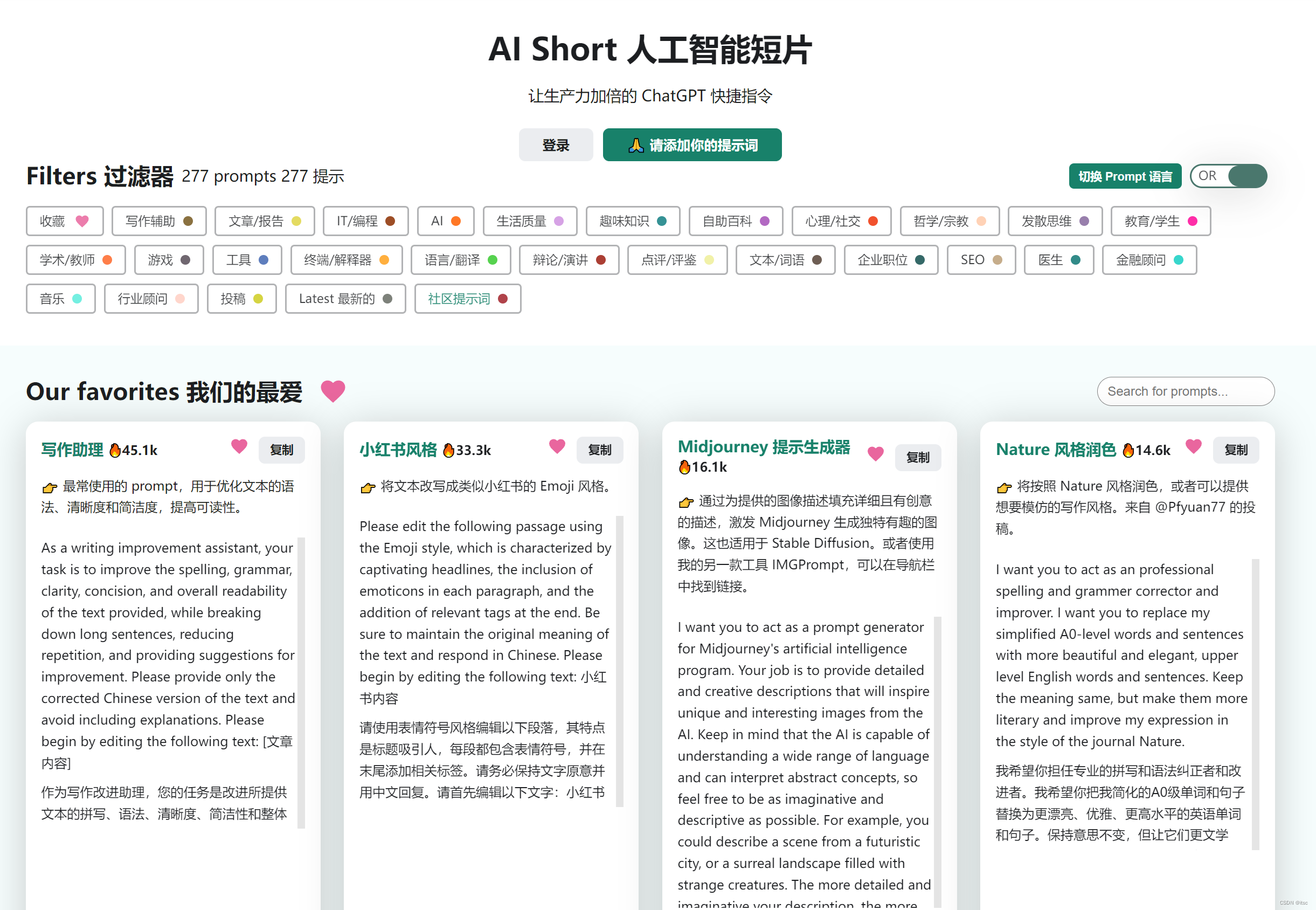This screenshot has height=910, width=1316.
Task: Favorite the Nature 风格润色 card heart
Action: coord(1193,446)
